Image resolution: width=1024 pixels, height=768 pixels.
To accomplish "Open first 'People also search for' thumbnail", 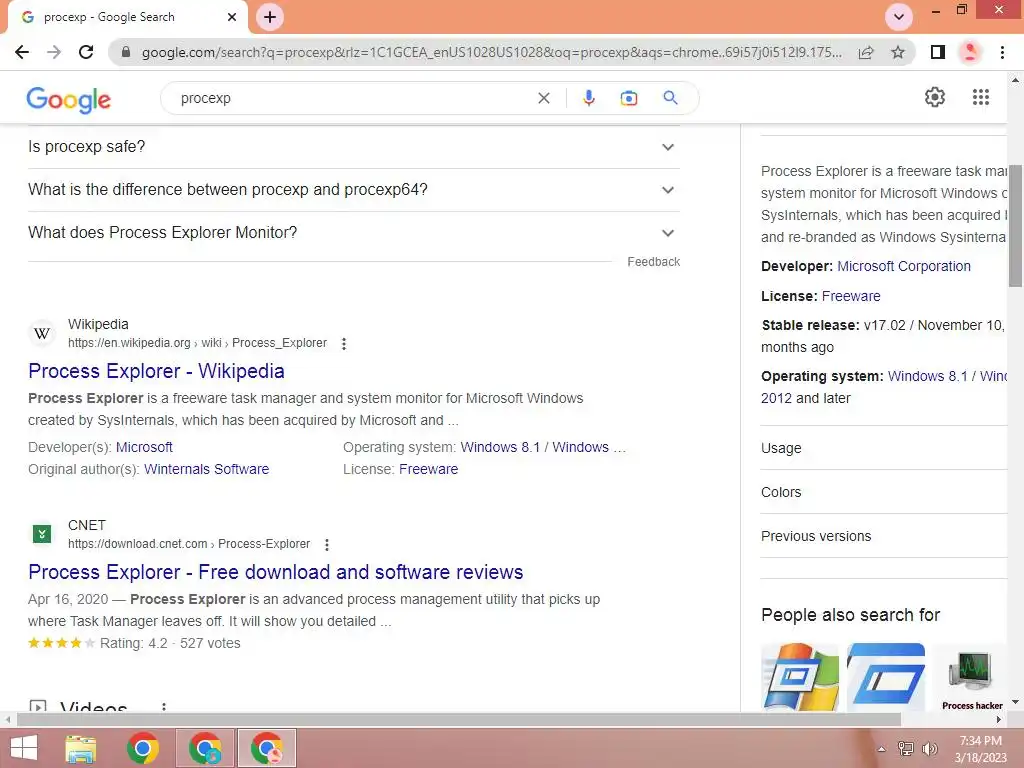I will click(x=800, y=677).
